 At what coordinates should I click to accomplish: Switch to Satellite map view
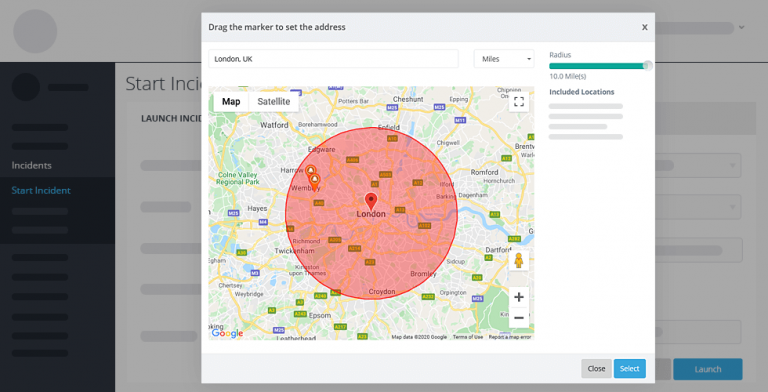(x=273, y=101)
